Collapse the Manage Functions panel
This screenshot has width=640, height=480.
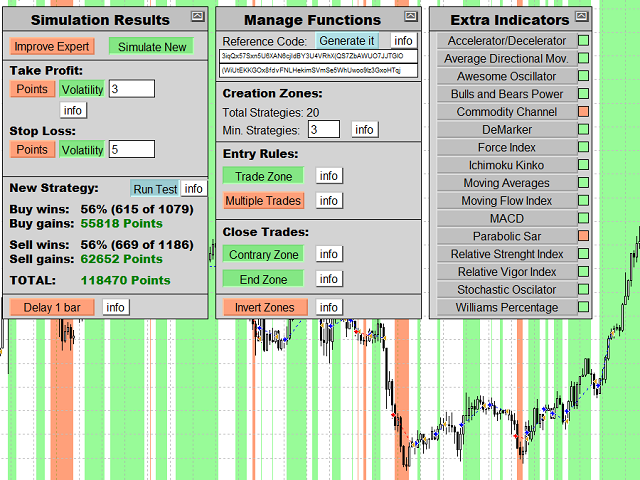point(411,16)
